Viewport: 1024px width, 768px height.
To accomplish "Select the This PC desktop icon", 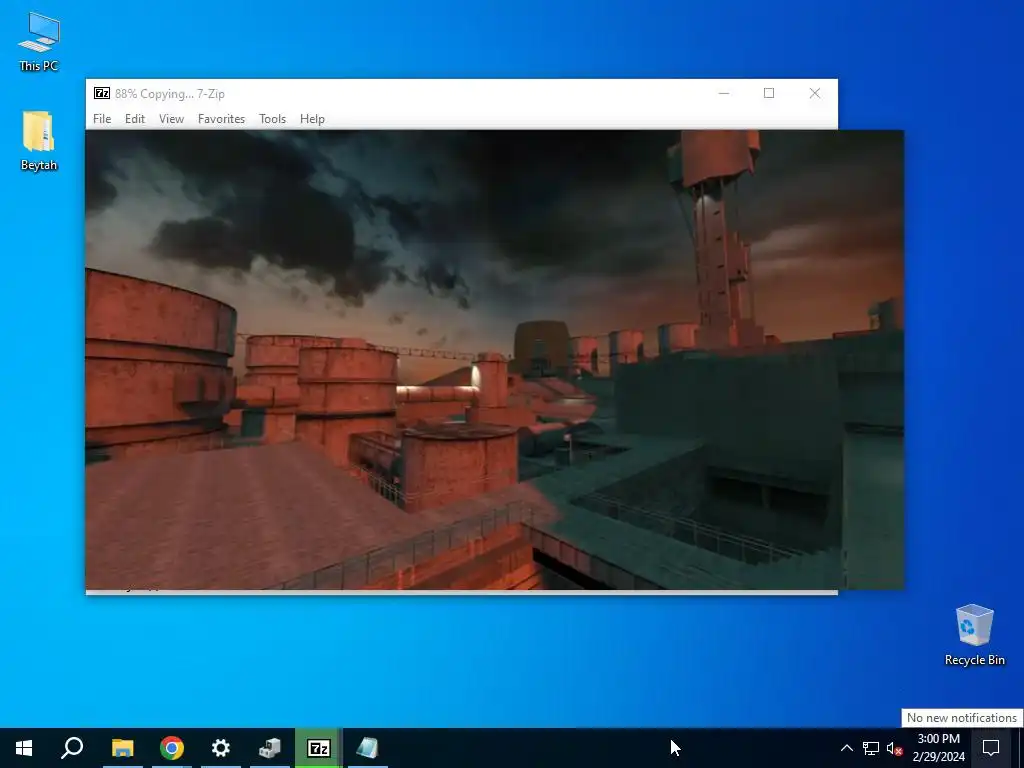I will (x=39, y=42).
